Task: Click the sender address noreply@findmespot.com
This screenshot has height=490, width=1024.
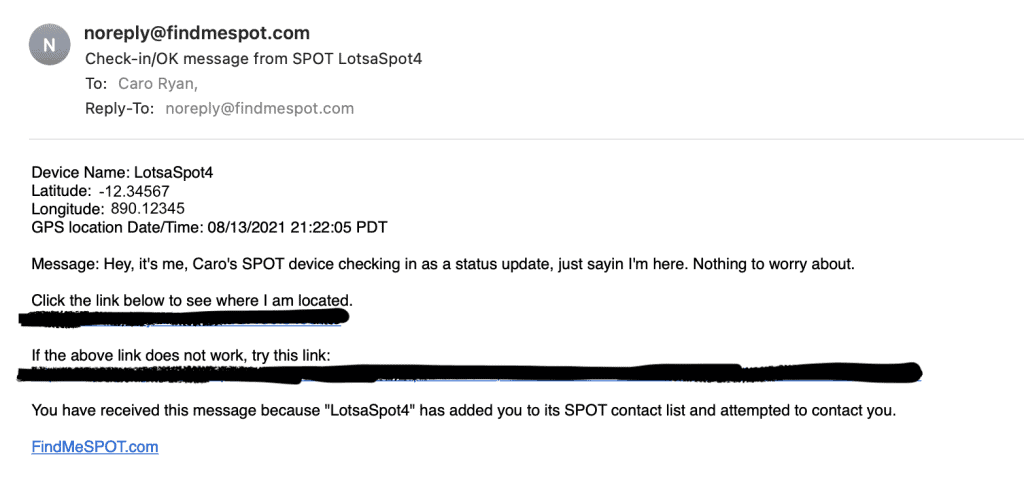Action: [197, 33]
